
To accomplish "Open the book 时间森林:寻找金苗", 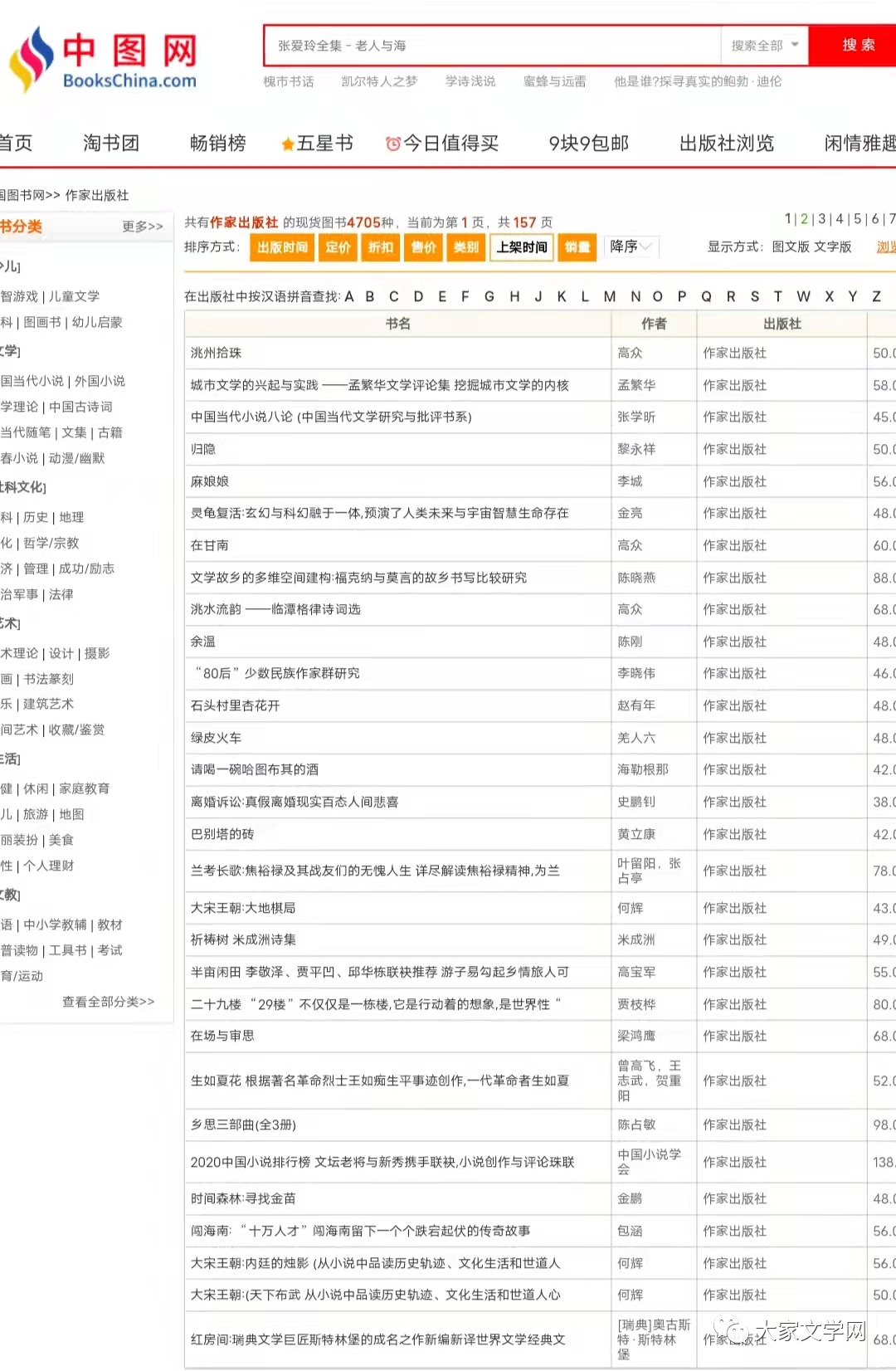I will point(243,1198).
